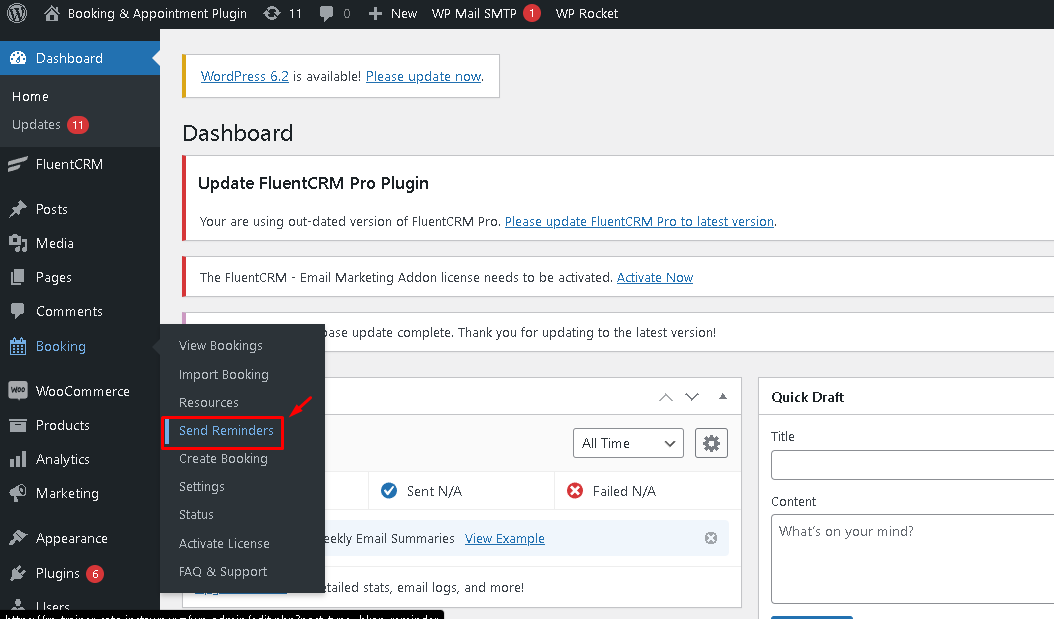The image size is (1054, 619).
Task: Click the Quick Draft Title field
Action: pos(912,465)
